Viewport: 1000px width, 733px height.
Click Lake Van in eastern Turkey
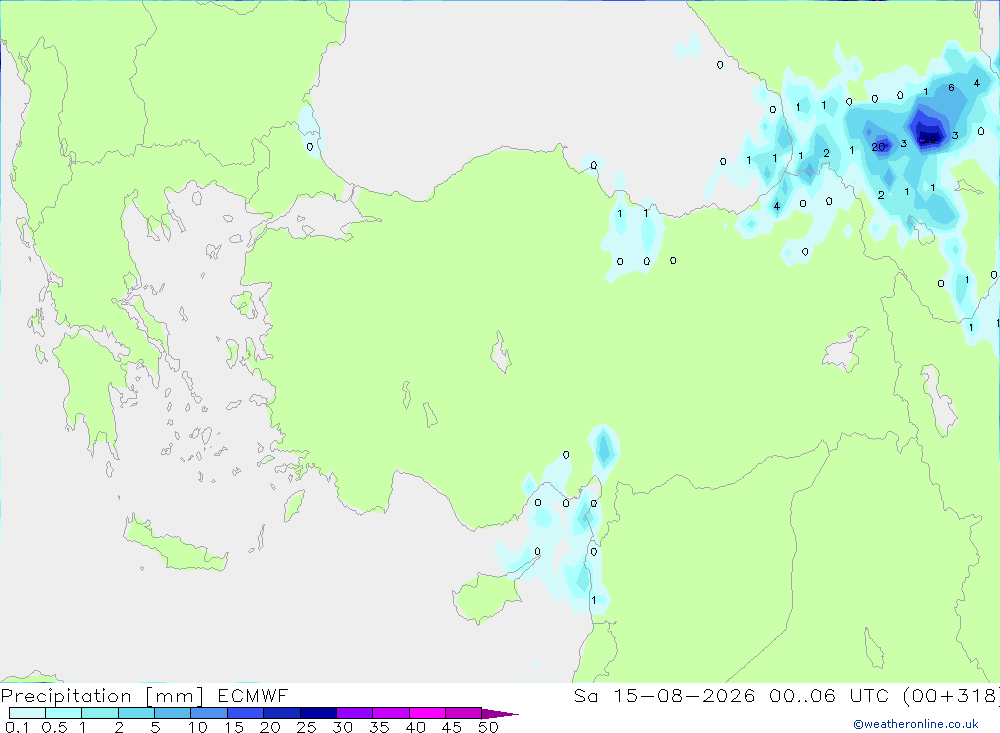pyautogui.click(x=845, y=350)
